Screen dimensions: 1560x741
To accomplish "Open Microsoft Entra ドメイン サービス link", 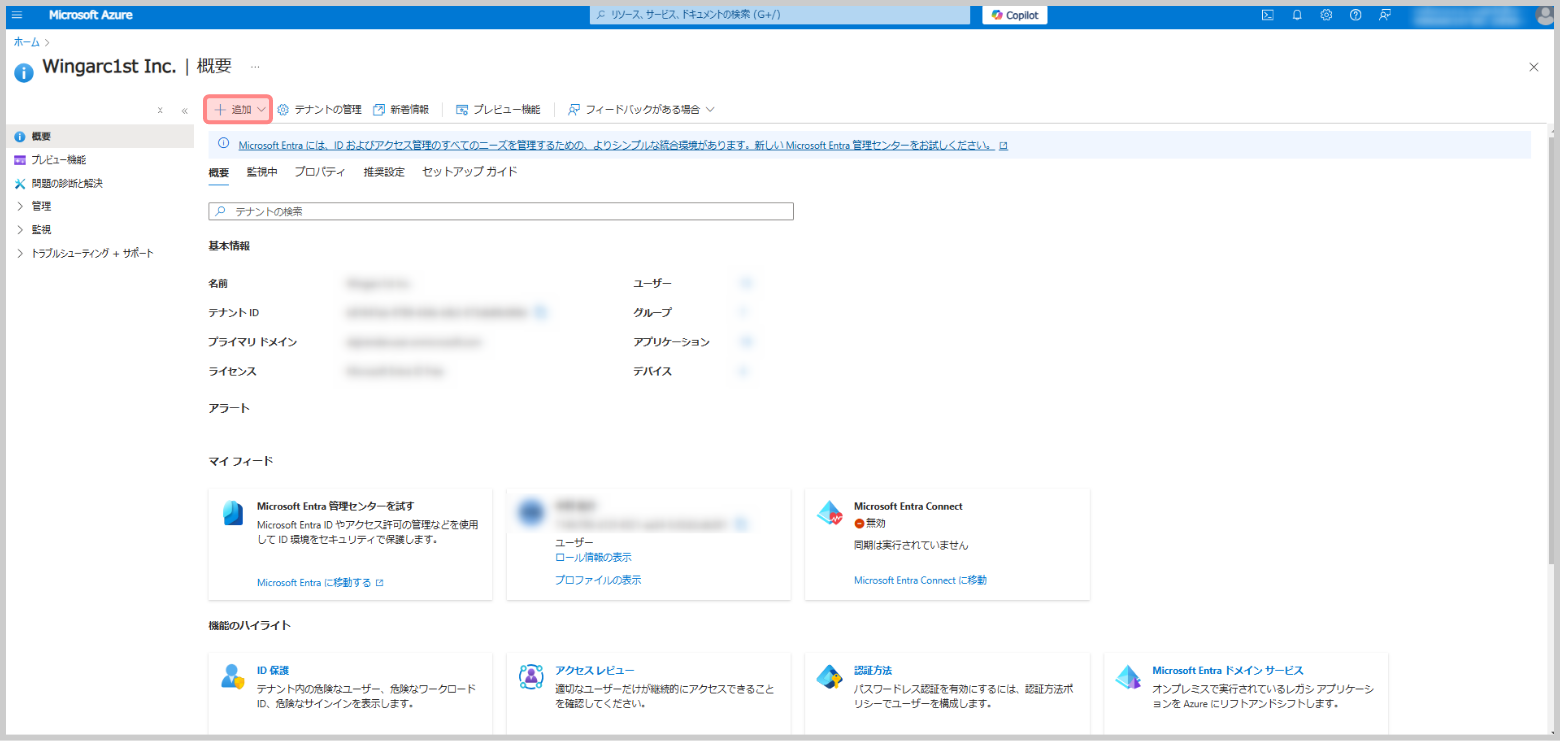I will click(1228, 671).
